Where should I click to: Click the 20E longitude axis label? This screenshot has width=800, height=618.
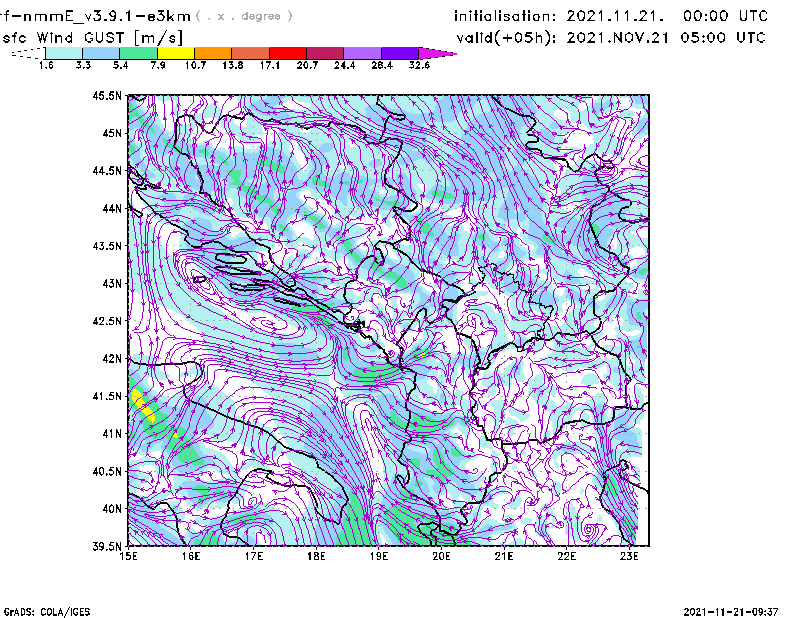[441, 556]
